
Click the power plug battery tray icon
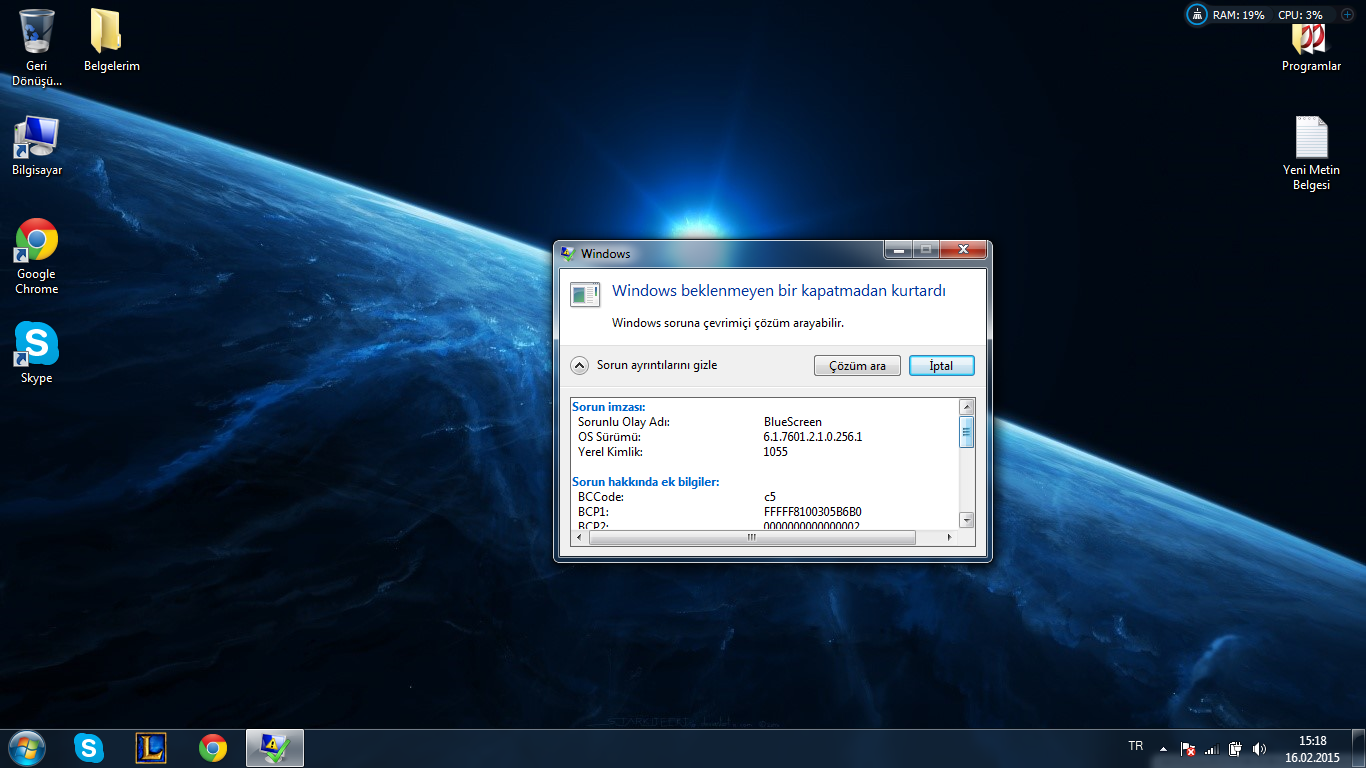1235,748
